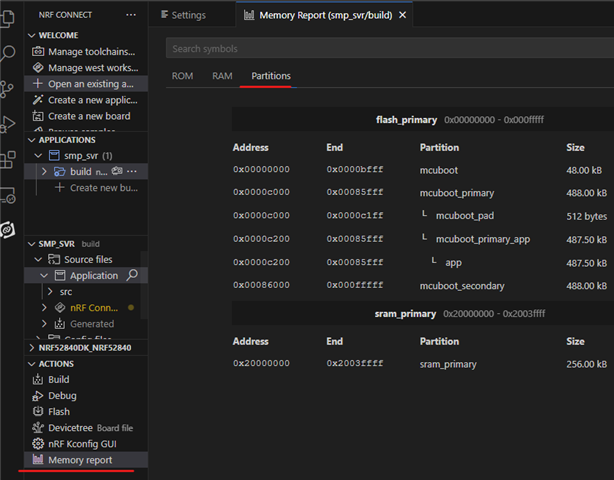The height and width of the screenshot is (480, 614).
Task: Click Manage west workspace item
Action: [x=86, y=68]
